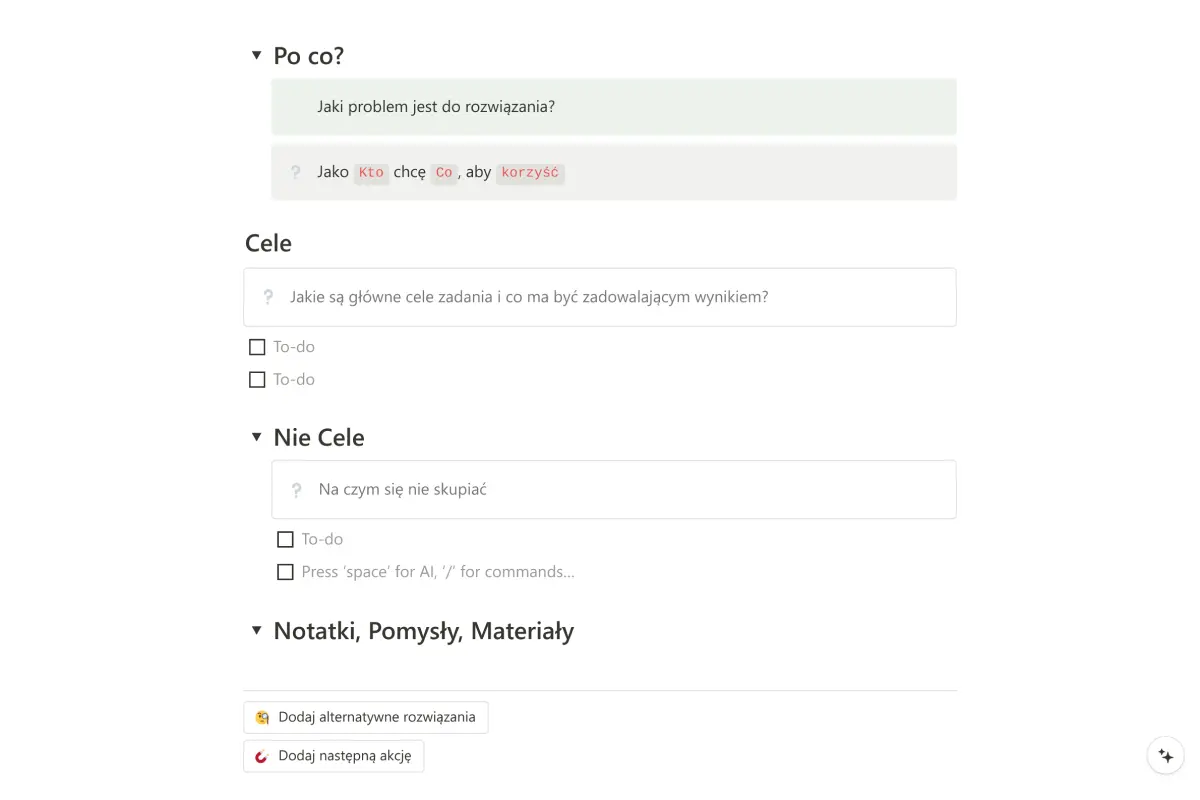This screenshot has width=1200, height=800.
Task: Click the question mark icon in the Cele prompt field
Action: click(x=266, y=296)
